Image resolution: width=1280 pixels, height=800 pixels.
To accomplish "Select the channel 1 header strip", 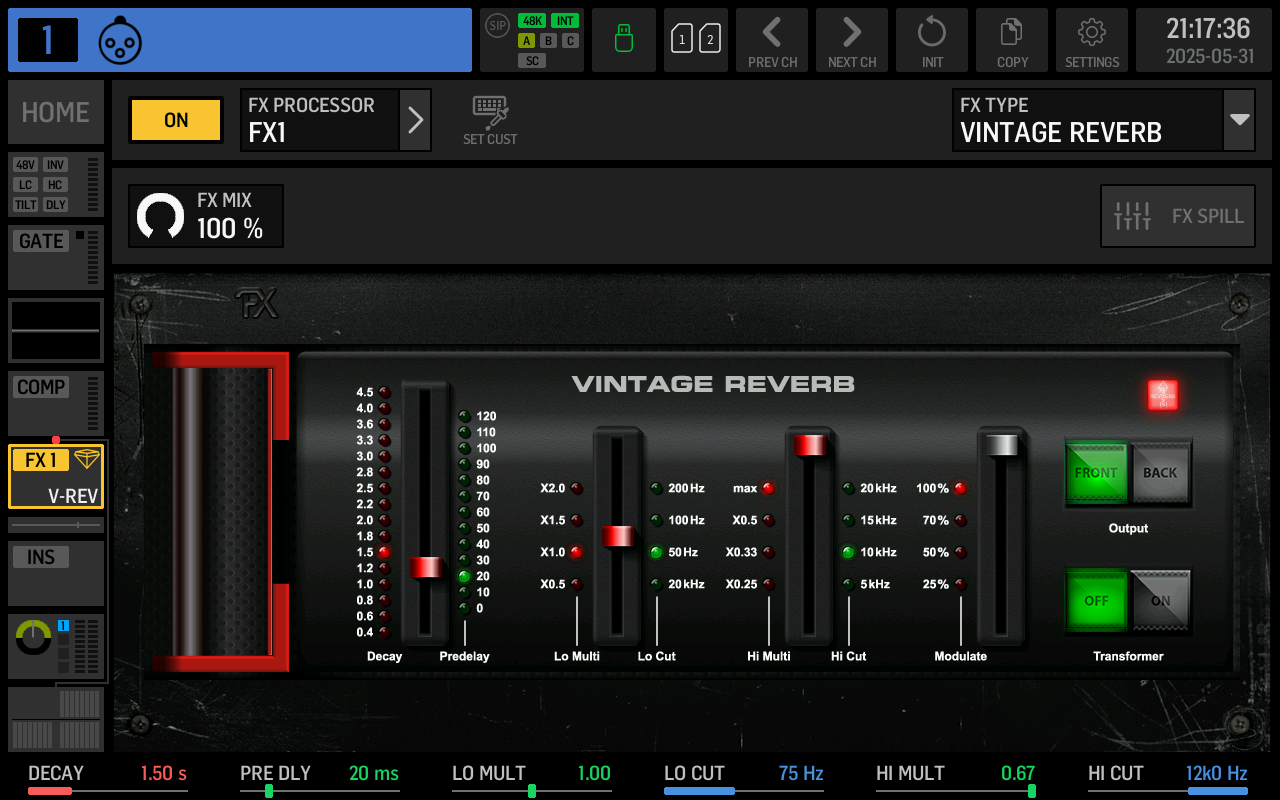I will (x=240, y=40).
